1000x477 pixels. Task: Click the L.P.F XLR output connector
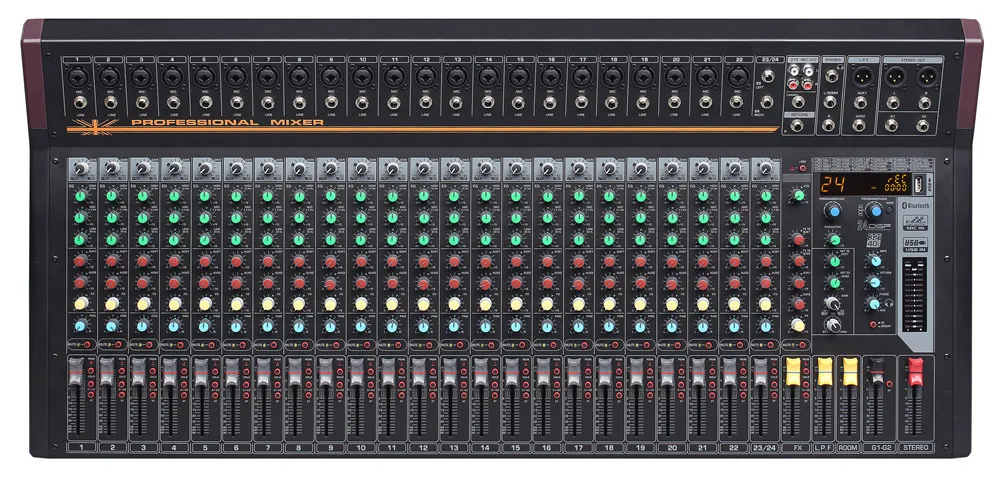click(x=862, y=77)
